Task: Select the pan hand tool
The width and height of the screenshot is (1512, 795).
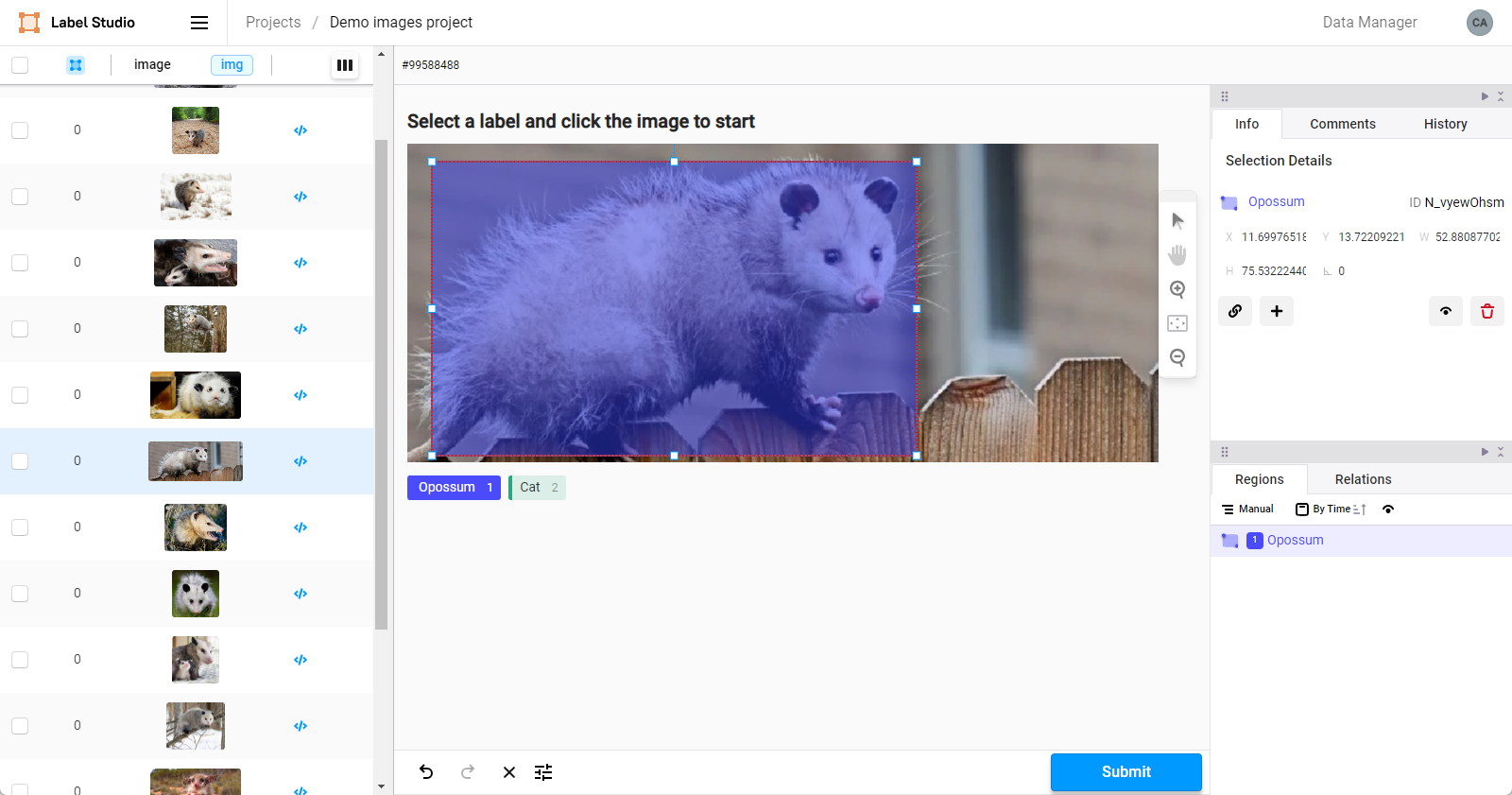Action: (1177, 255)
